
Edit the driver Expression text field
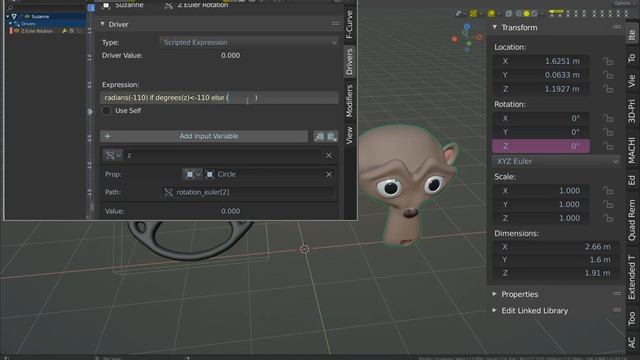click(x=219, y=98)
